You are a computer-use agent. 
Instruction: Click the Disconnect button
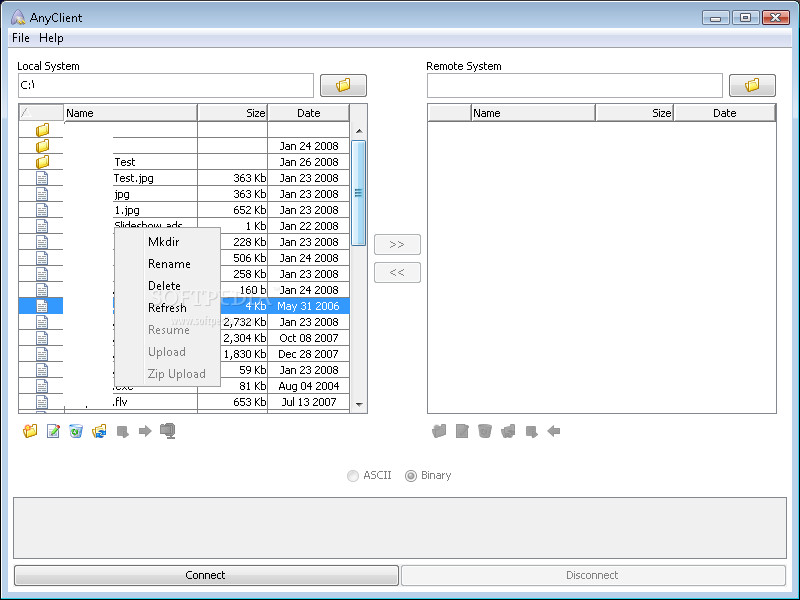tap(593, 575)
